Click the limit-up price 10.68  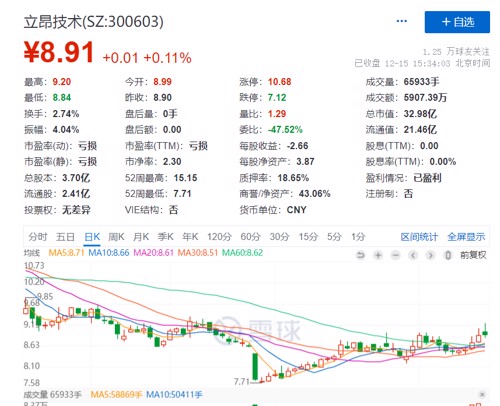[x=280, y=82]
